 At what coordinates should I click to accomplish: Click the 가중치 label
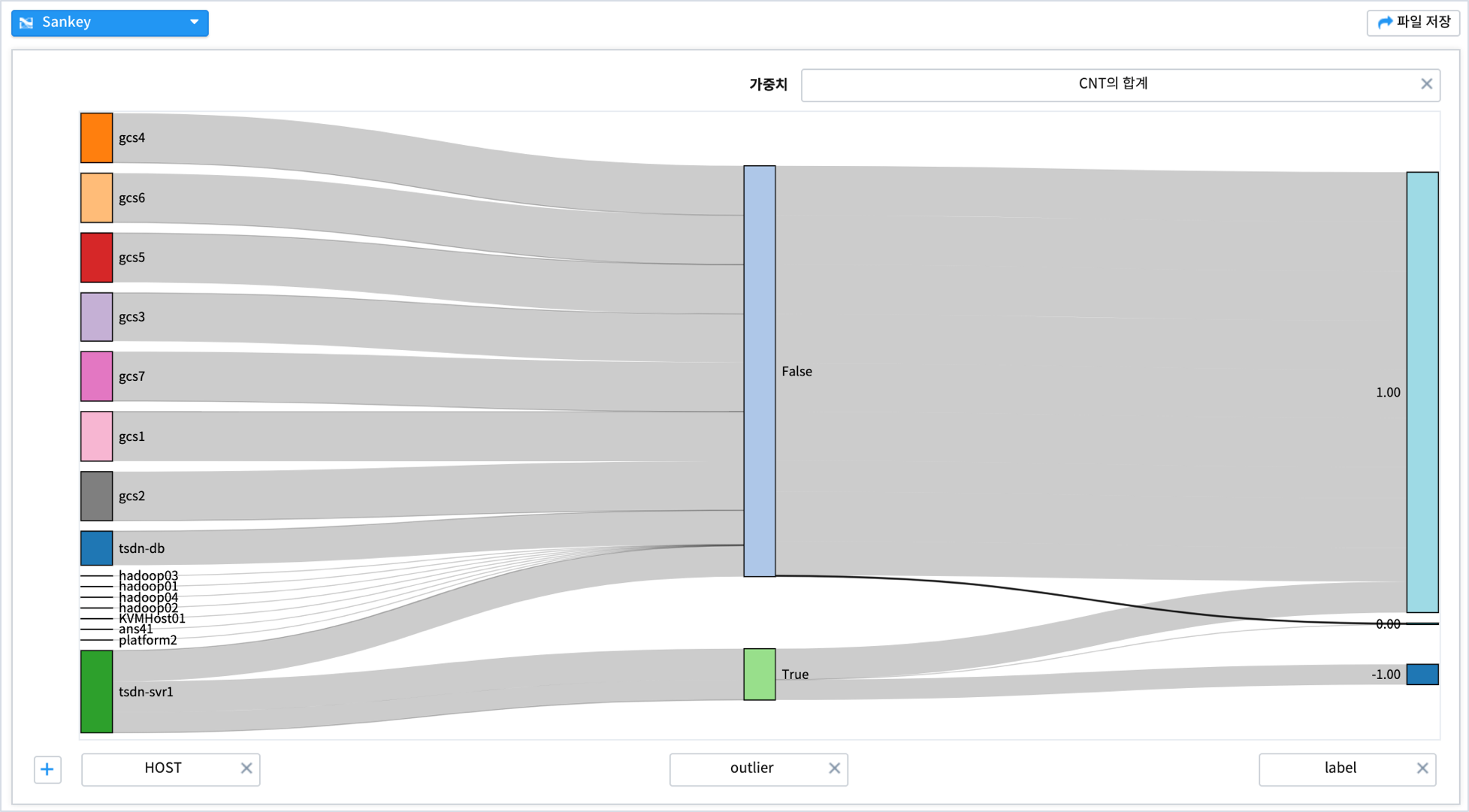point(768,85)
